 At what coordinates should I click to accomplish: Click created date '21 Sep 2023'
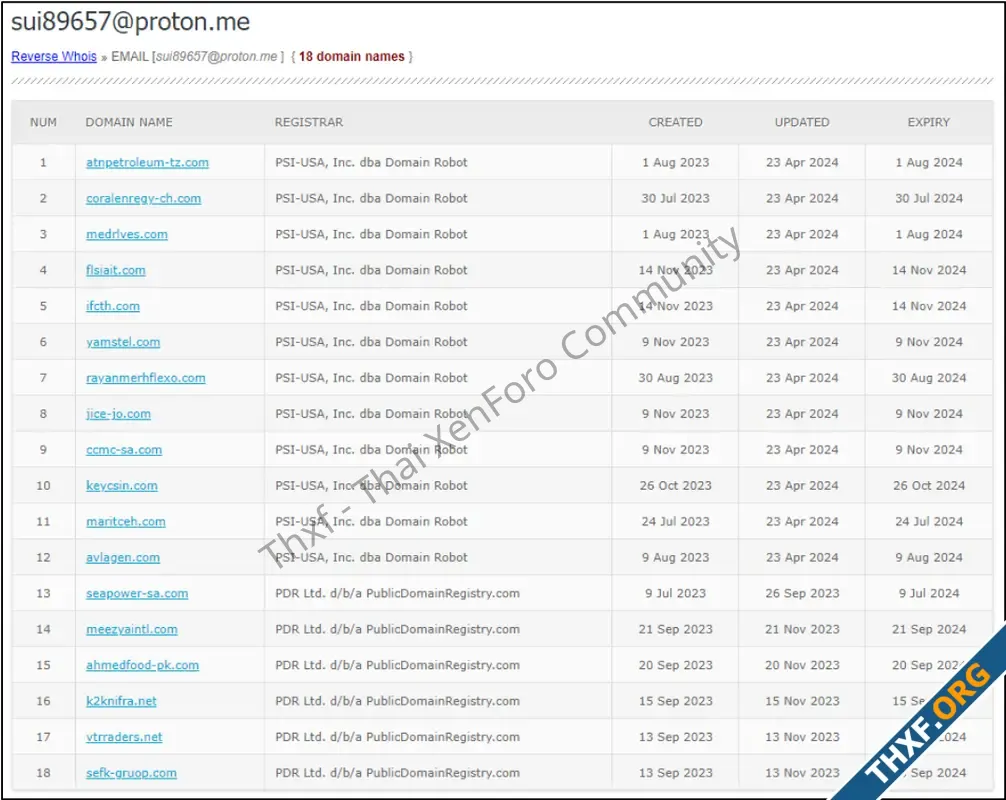[x=676, y=629]
